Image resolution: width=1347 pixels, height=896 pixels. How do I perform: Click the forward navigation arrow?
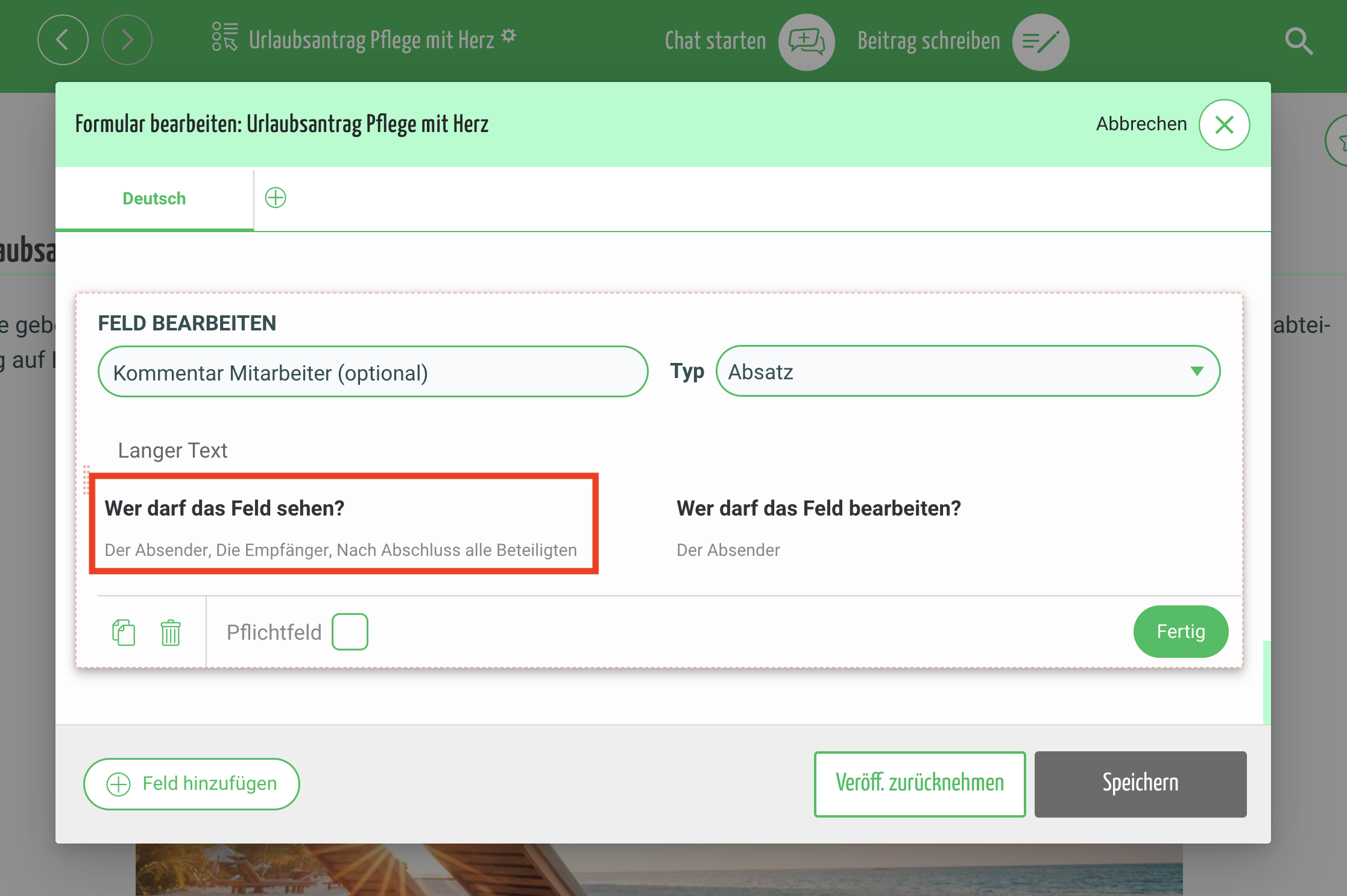coord(127,40)
